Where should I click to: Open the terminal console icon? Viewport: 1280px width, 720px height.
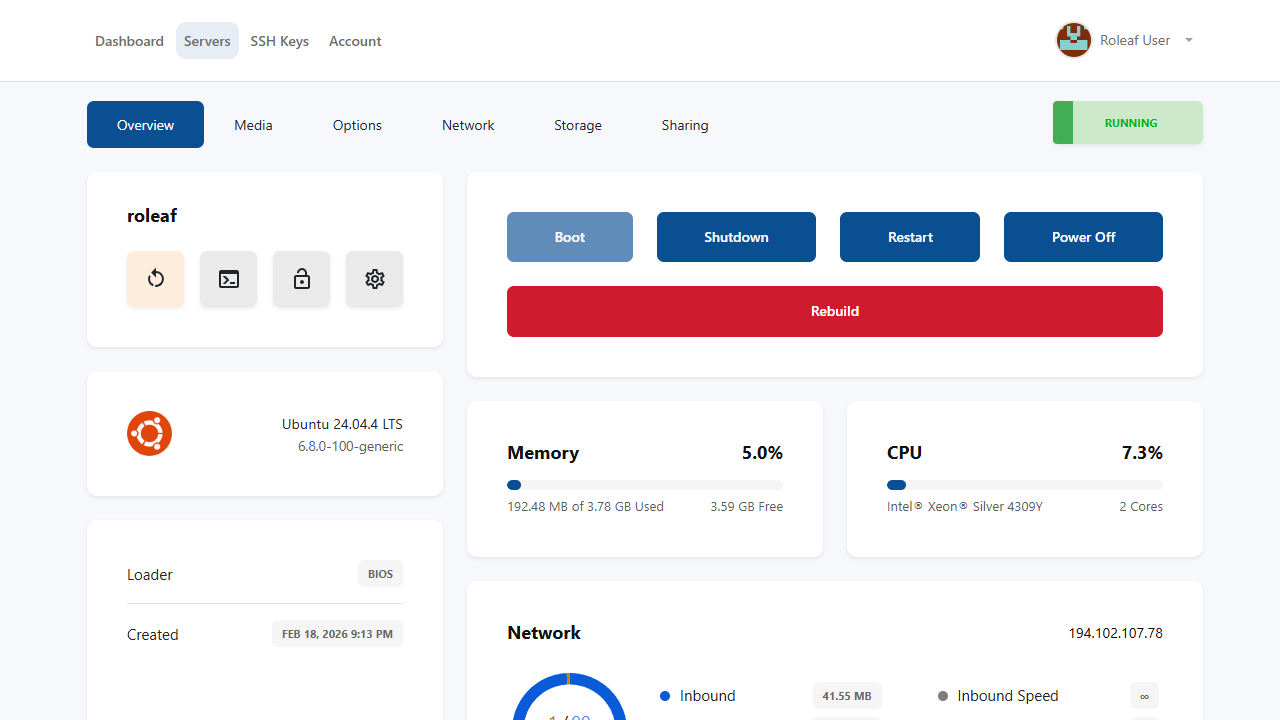pos(228,279)
